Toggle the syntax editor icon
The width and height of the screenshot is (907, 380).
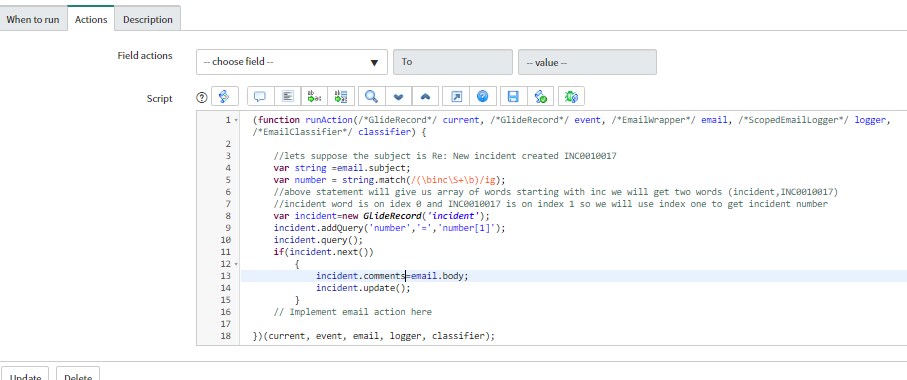(224, 96)
